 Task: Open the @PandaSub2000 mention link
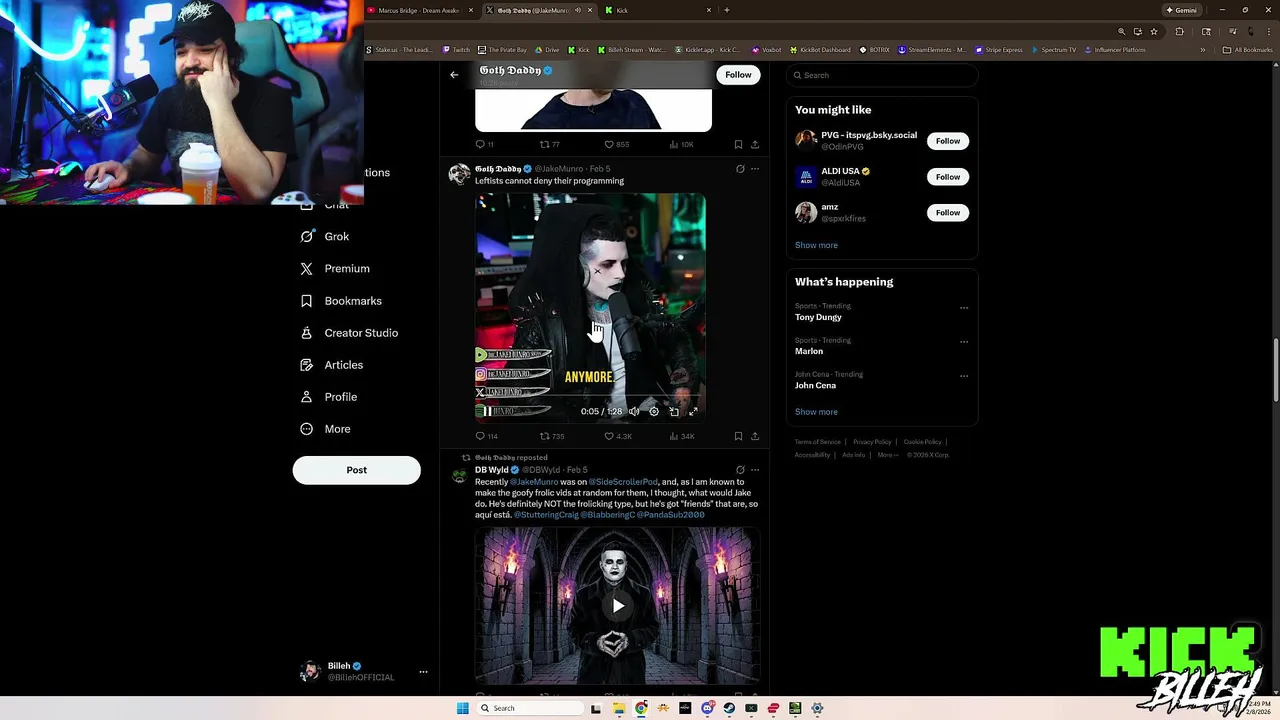tap(671, 515)
